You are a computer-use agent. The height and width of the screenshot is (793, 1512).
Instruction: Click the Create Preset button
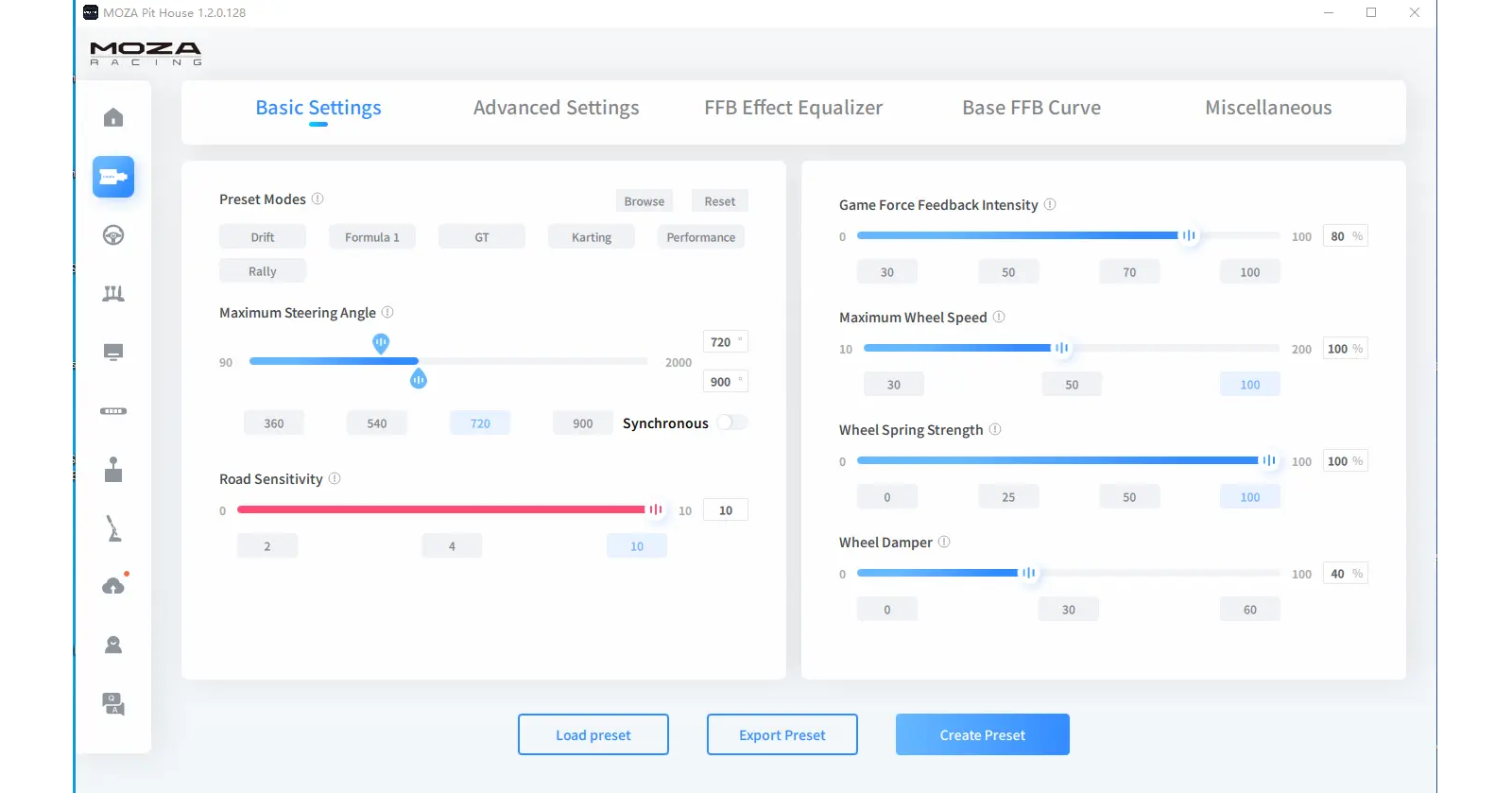(x=982, y=734)
